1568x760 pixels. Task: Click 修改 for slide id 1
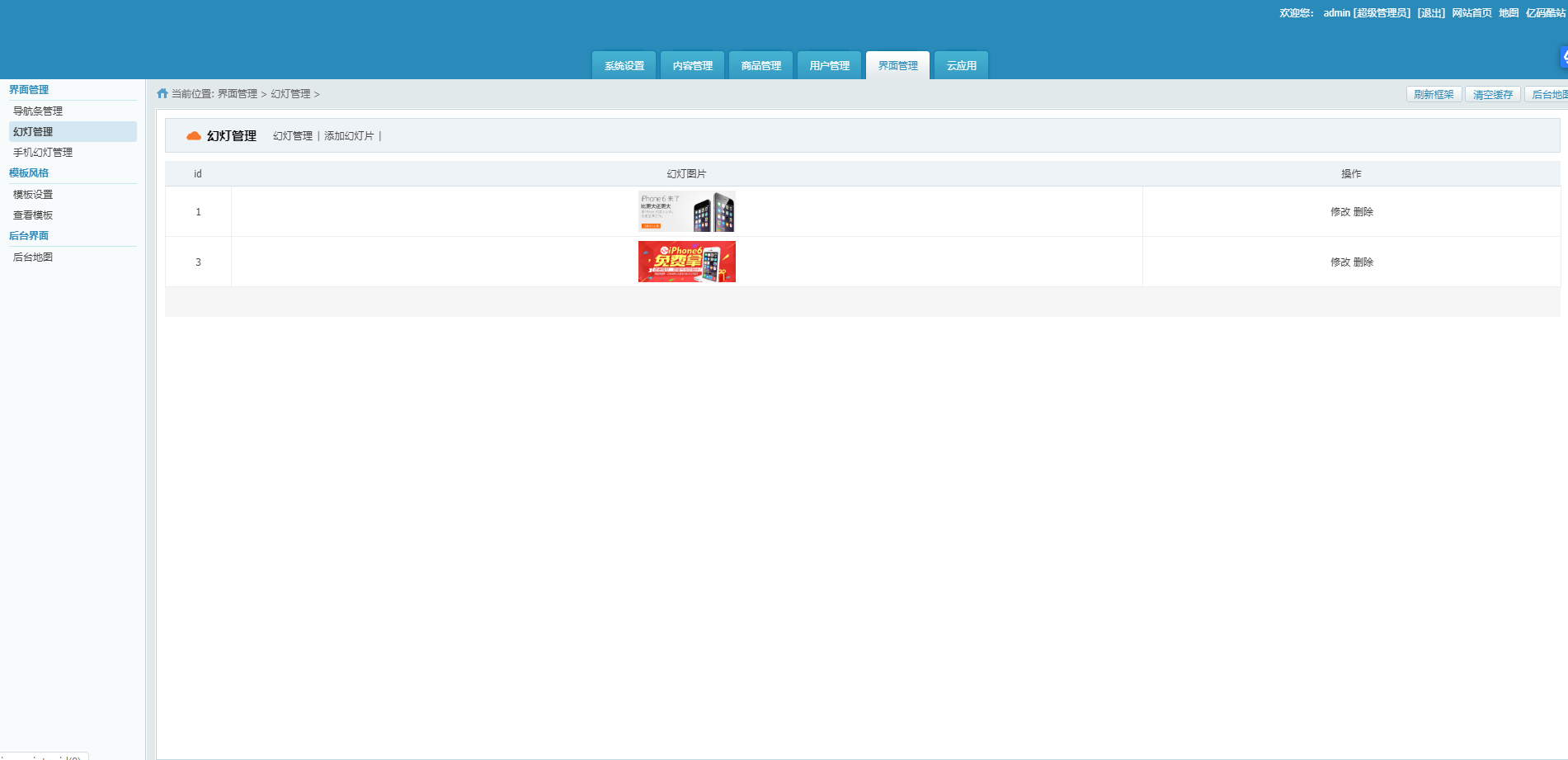click(x=1340, y=212)
